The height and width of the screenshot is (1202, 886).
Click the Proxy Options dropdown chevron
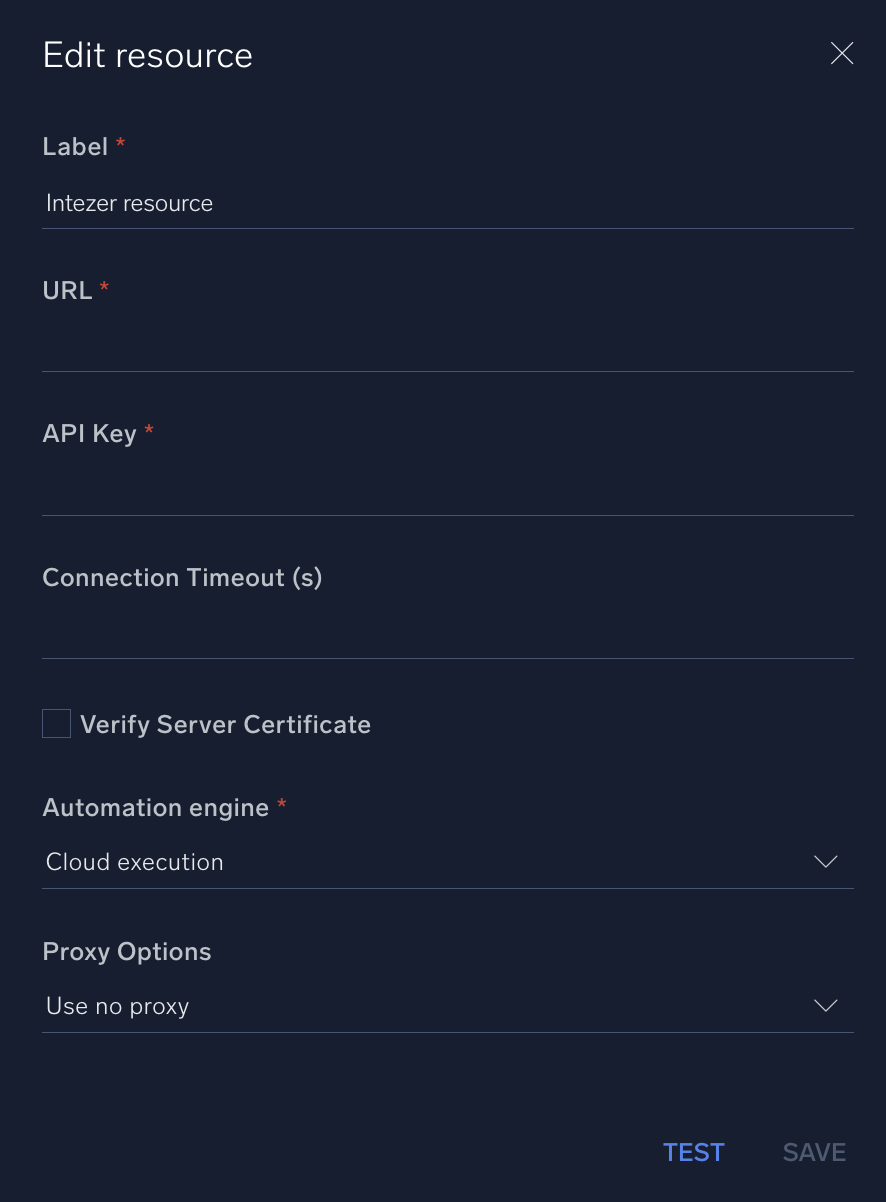(825, 1005)
